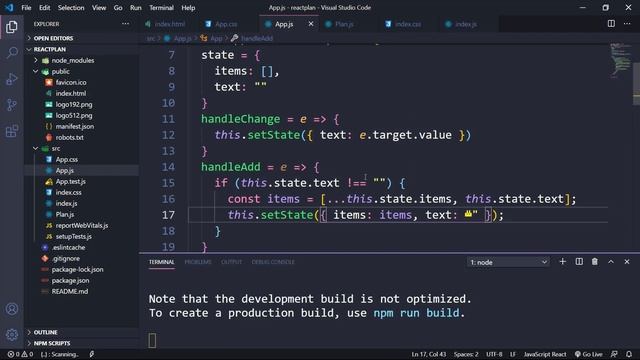640x360 pixels.
Task: Close the App.js editor tab
Action: [x=311, y=24]
